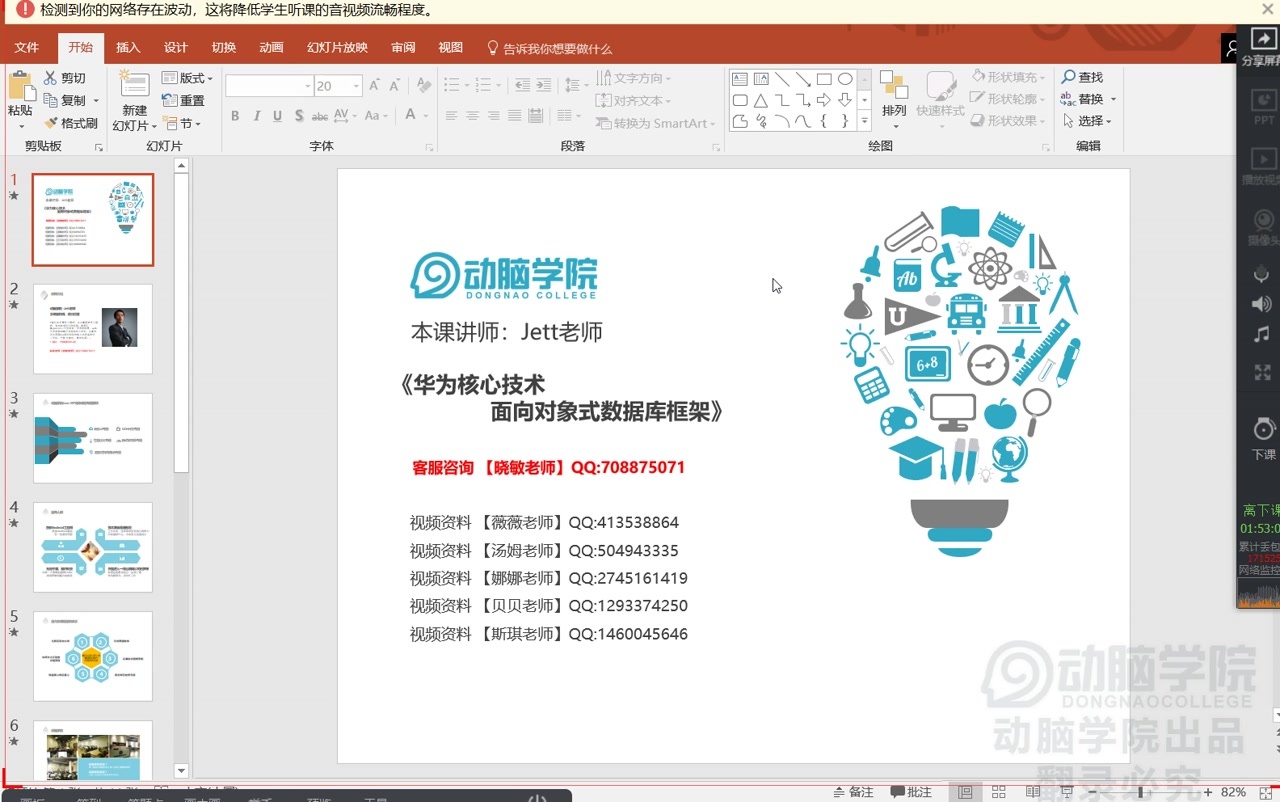The width and height of the screenshot is (1280, 802).
Task: Click the Clear All Formatting eraser icon
Action: pos(424,86)
